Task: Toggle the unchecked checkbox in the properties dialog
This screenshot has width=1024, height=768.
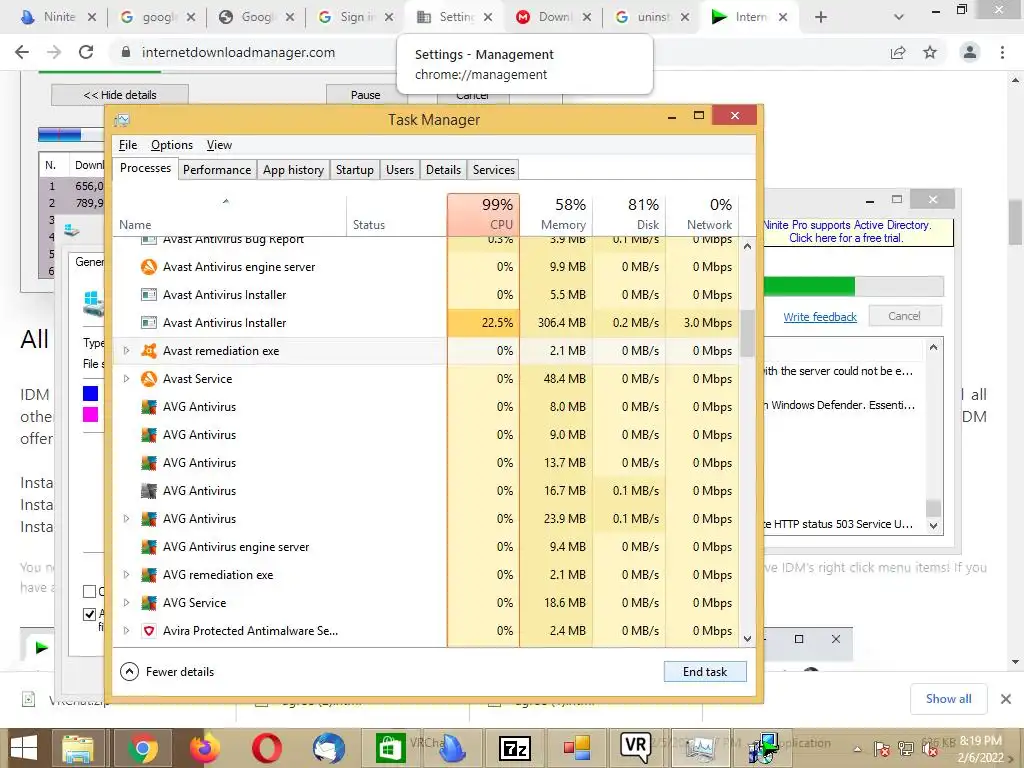Action: (89, 592)
